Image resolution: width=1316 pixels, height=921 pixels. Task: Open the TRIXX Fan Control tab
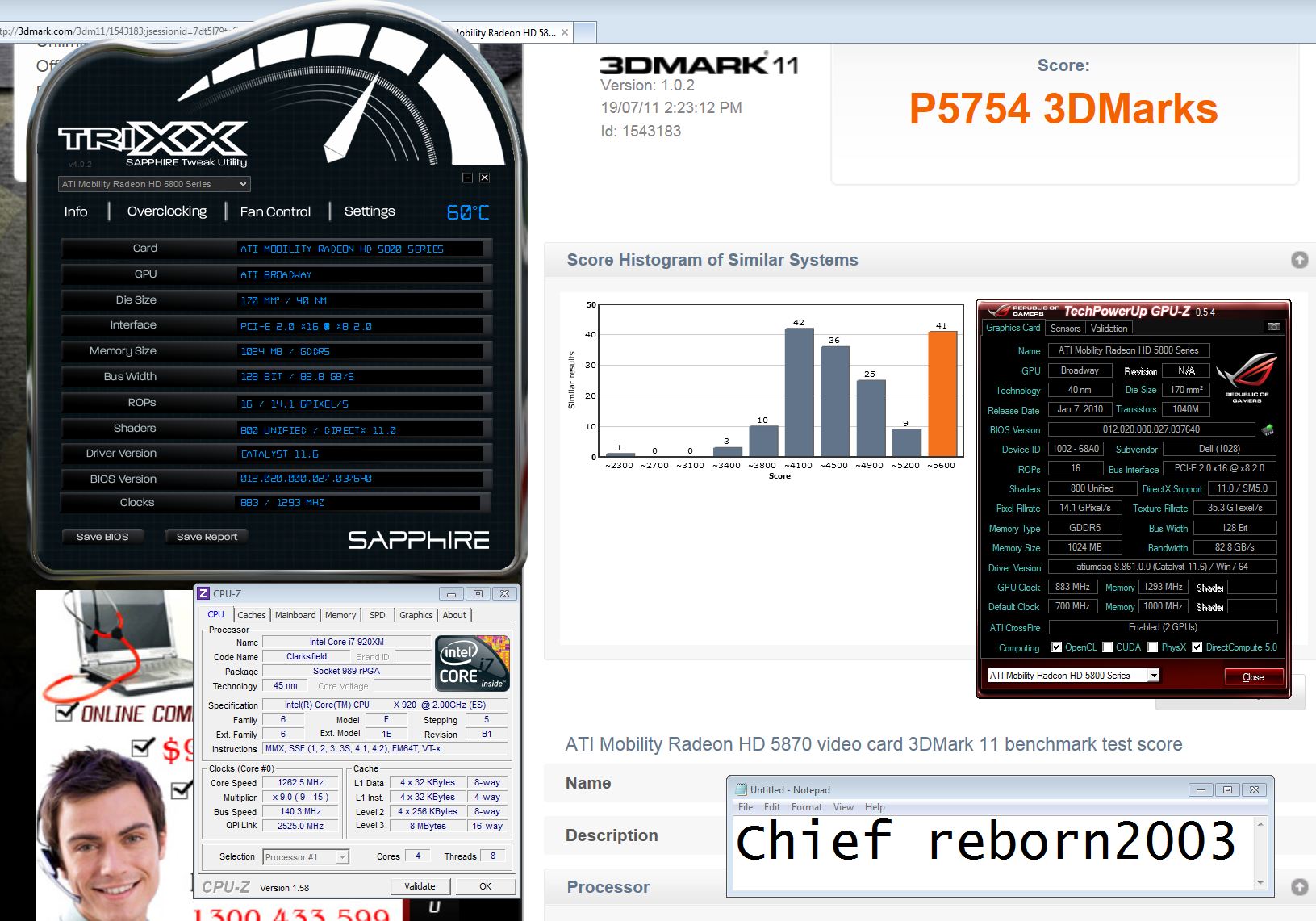coord(275,211)
